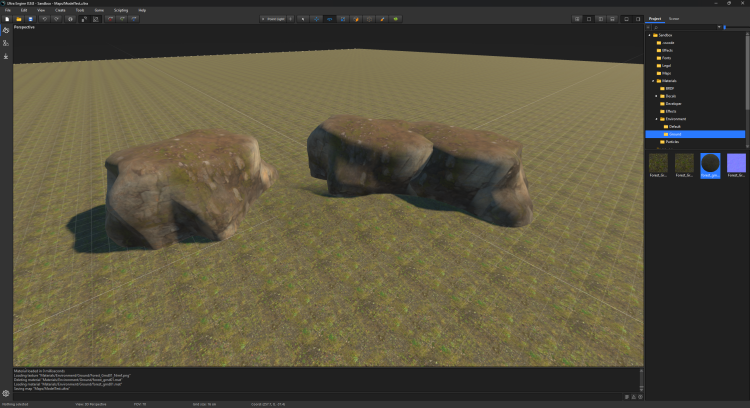The height and width of the screenshot is (408, 750).
Task: Click the Open folder icon in the toolbar
Action: [x=18, y=18]
